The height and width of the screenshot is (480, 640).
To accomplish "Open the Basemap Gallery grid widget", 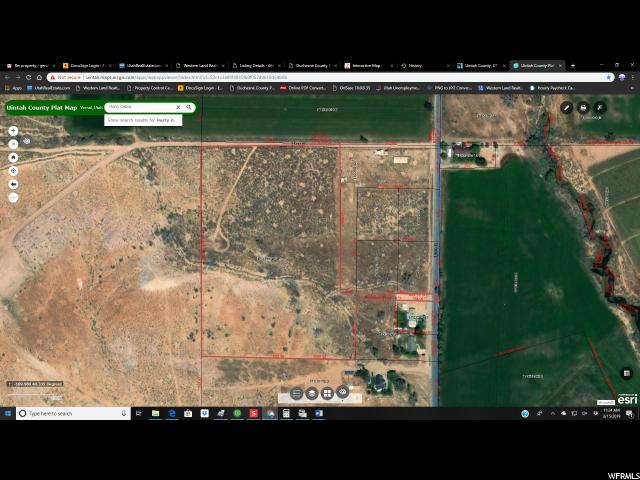I will [327, 393].
